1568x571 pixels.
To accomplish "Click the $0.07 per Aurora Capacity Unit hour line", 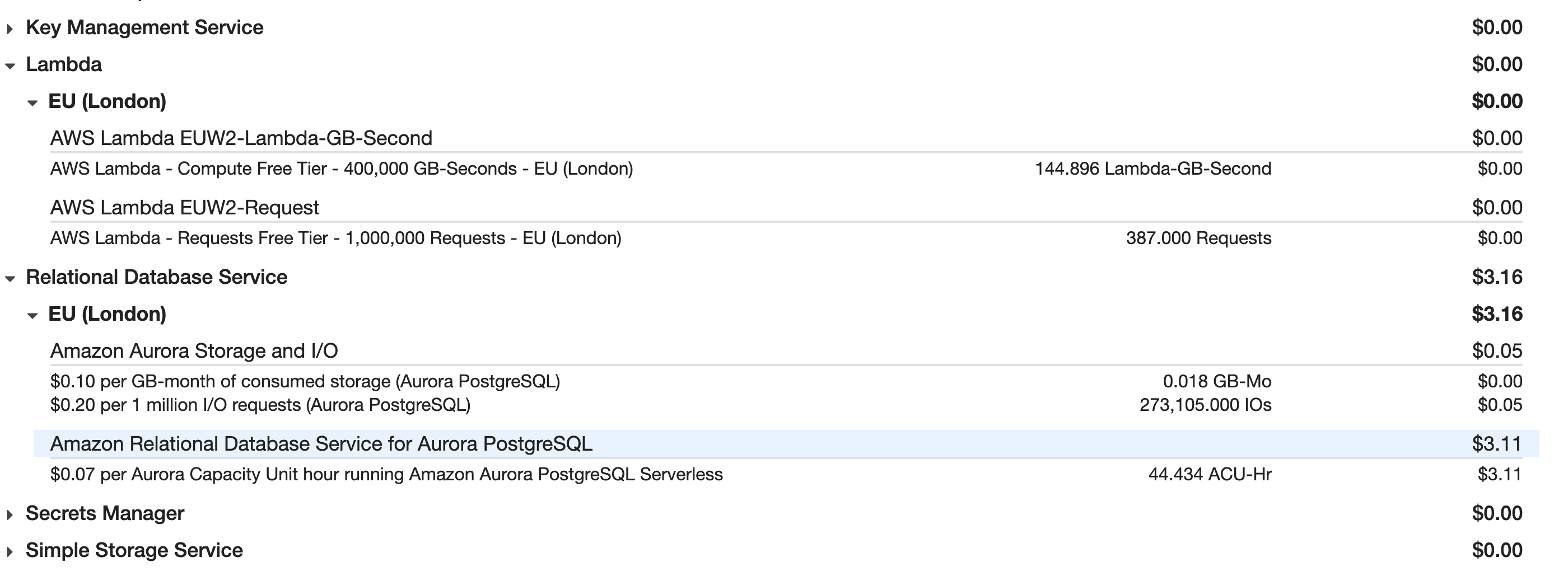I will tap(386, 474).
